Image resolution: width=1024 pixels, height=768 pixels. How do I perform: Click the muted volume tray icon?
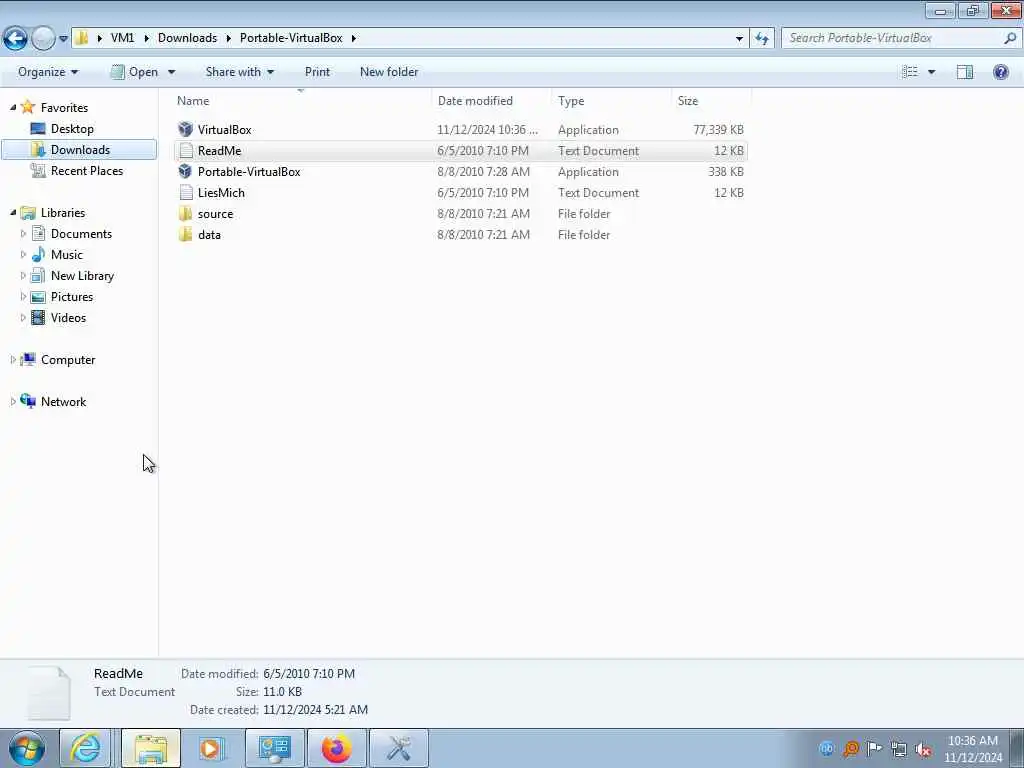coord(923,749)
